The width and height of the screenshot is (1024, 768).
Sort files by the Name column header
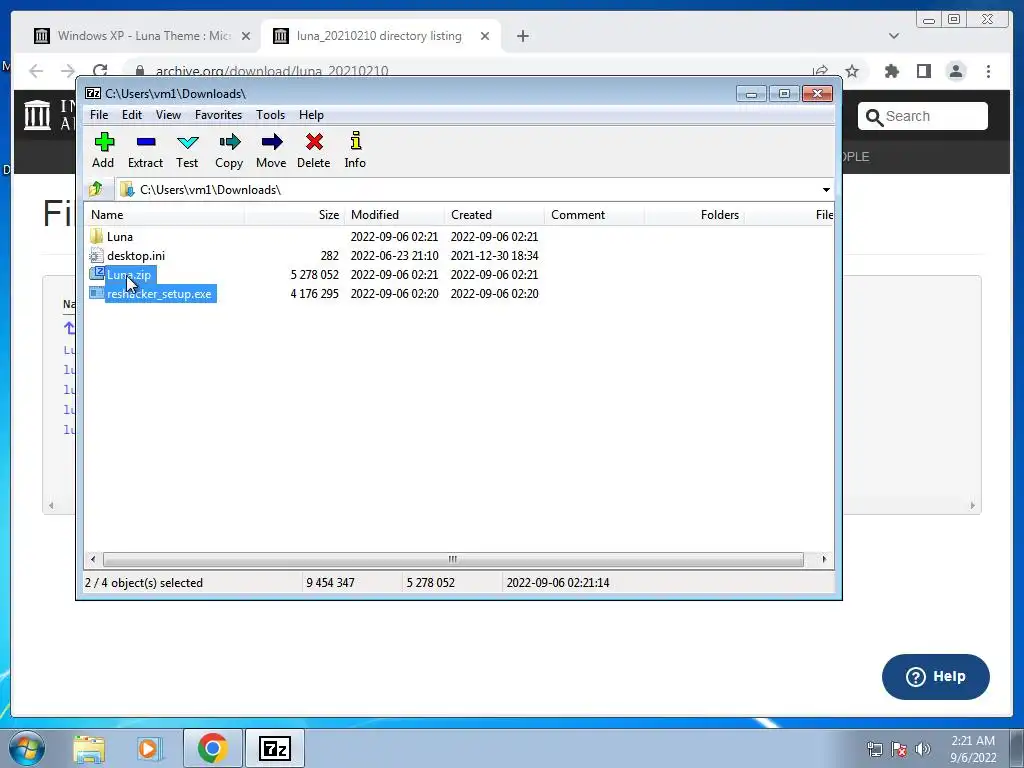pos(165,215)
